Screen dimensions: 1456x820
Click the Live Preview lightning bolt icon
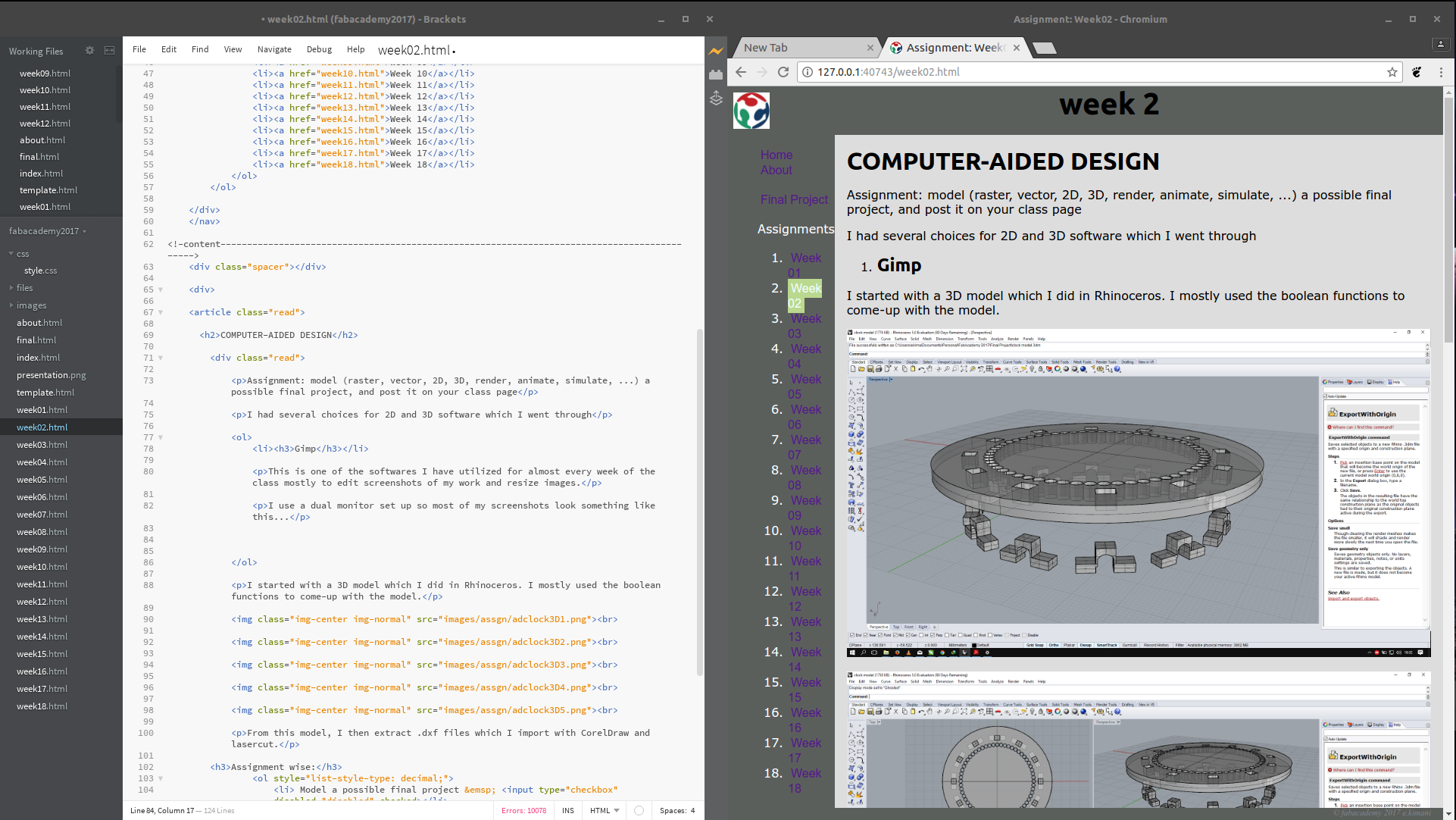(x=716, y=51)
